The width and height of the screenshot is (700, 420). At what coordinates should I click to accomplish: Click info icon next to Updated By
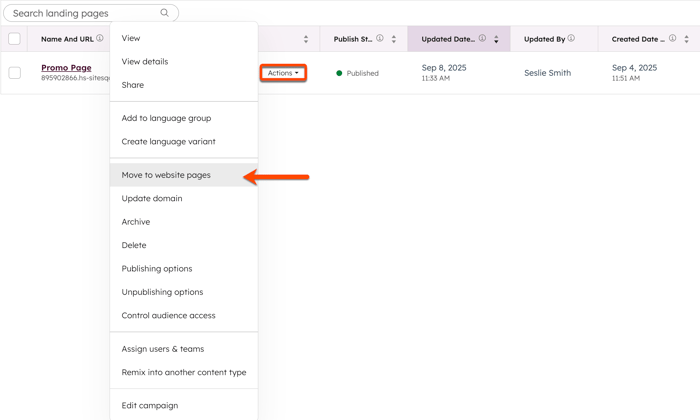coord(571,39)
